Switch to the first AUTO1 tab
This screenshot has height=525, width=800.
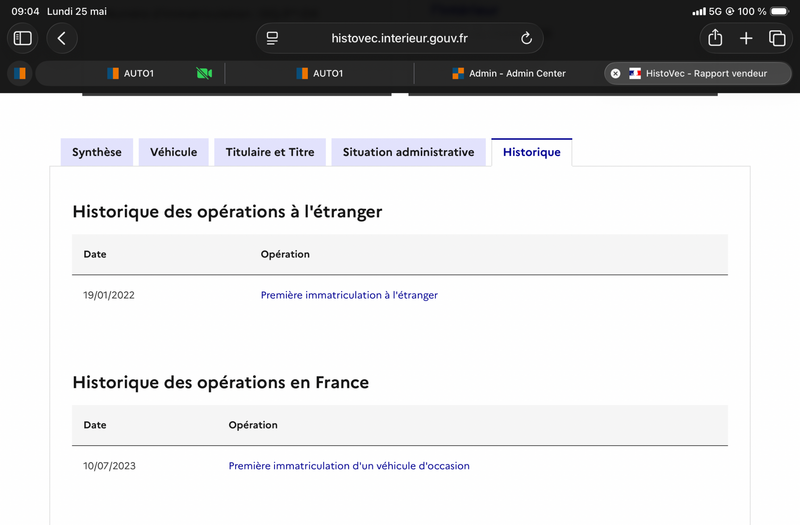[x=131, y=73]
